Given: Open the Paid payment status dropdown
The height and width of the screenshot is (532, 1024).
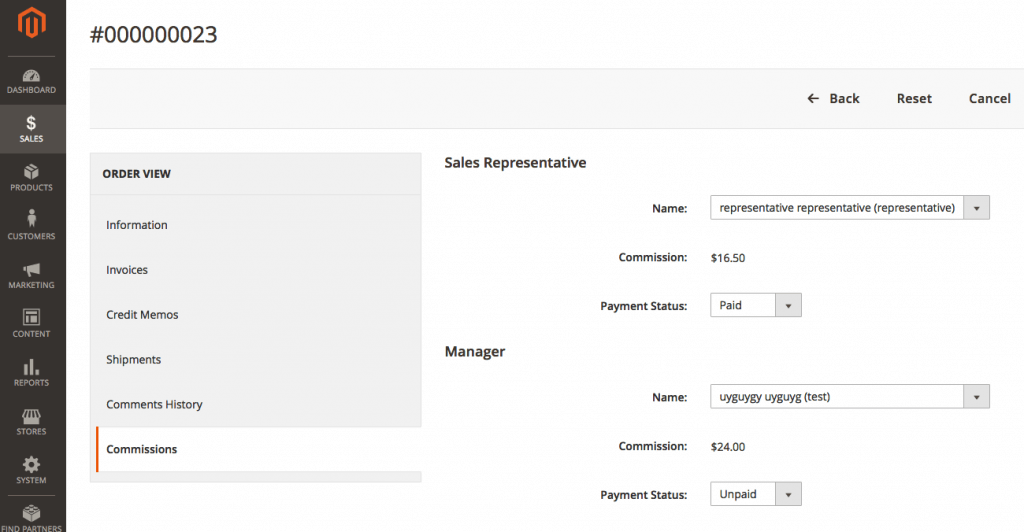Looking at the screenshot, I should pos(755,305).
